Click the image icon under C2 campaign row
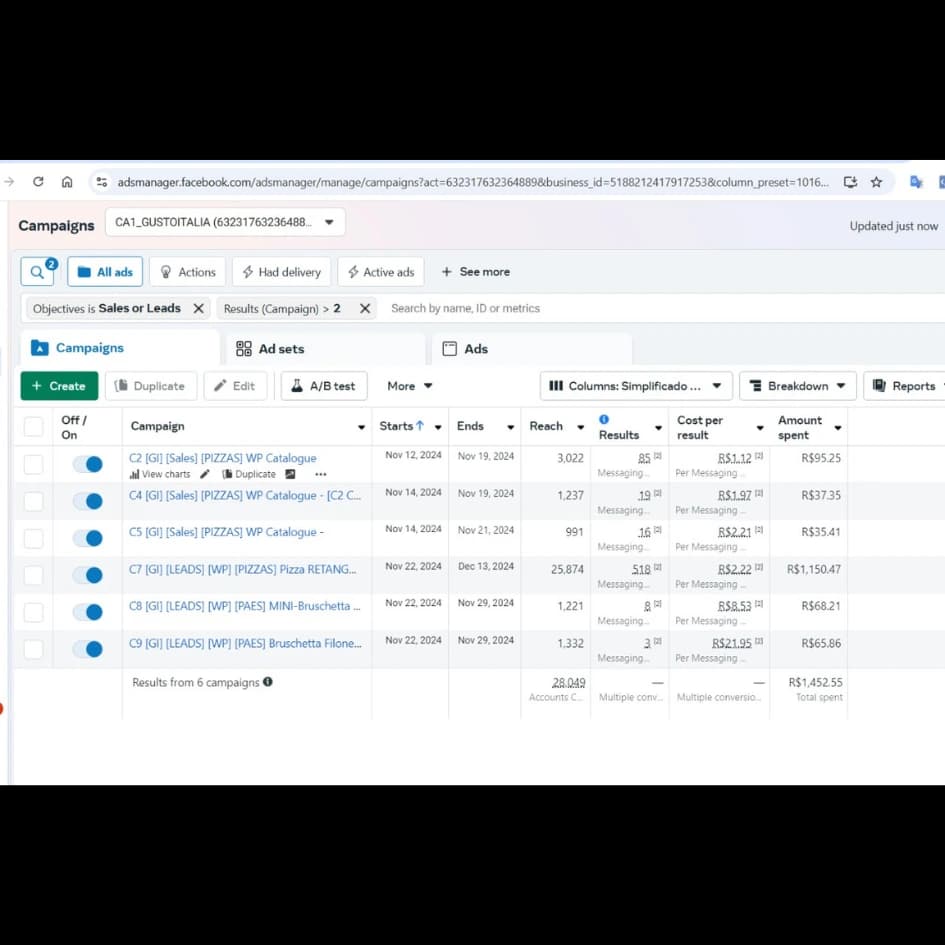 (x=290, y=474)
